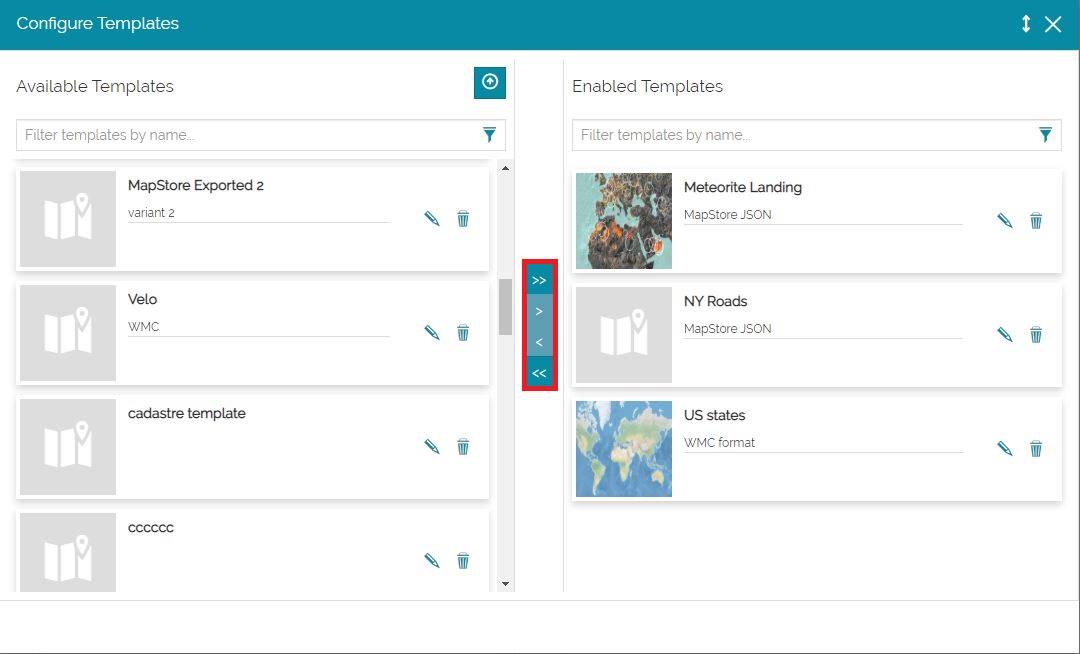This screenshot has height=654, width=1080.
Task: Edit the Meteorite Landing template
Action: 1005,220
